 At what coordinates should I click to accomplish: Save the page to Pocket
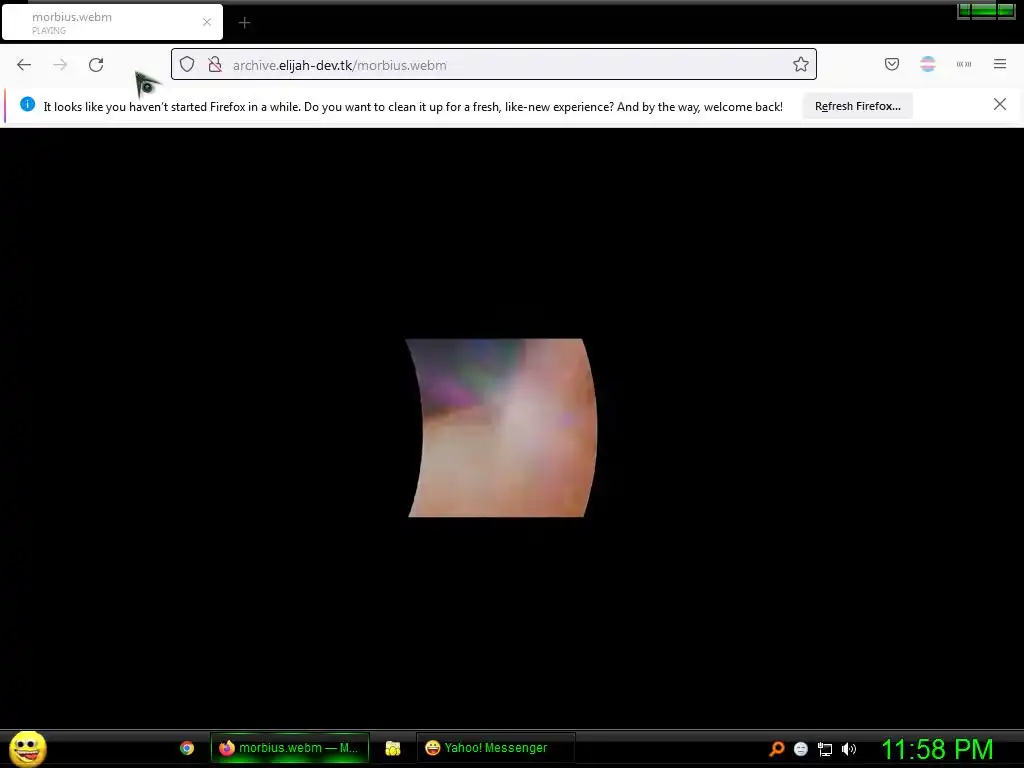point(891,64)
